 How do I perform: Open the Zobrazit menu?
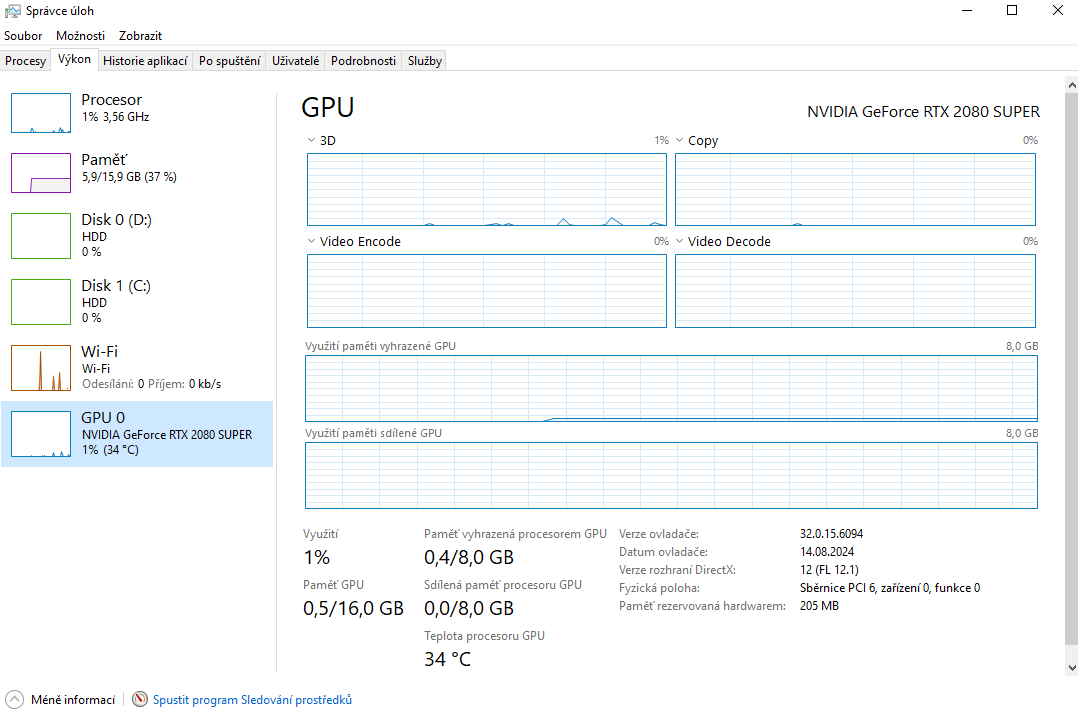pyautogui.click(x=140, y=35)
